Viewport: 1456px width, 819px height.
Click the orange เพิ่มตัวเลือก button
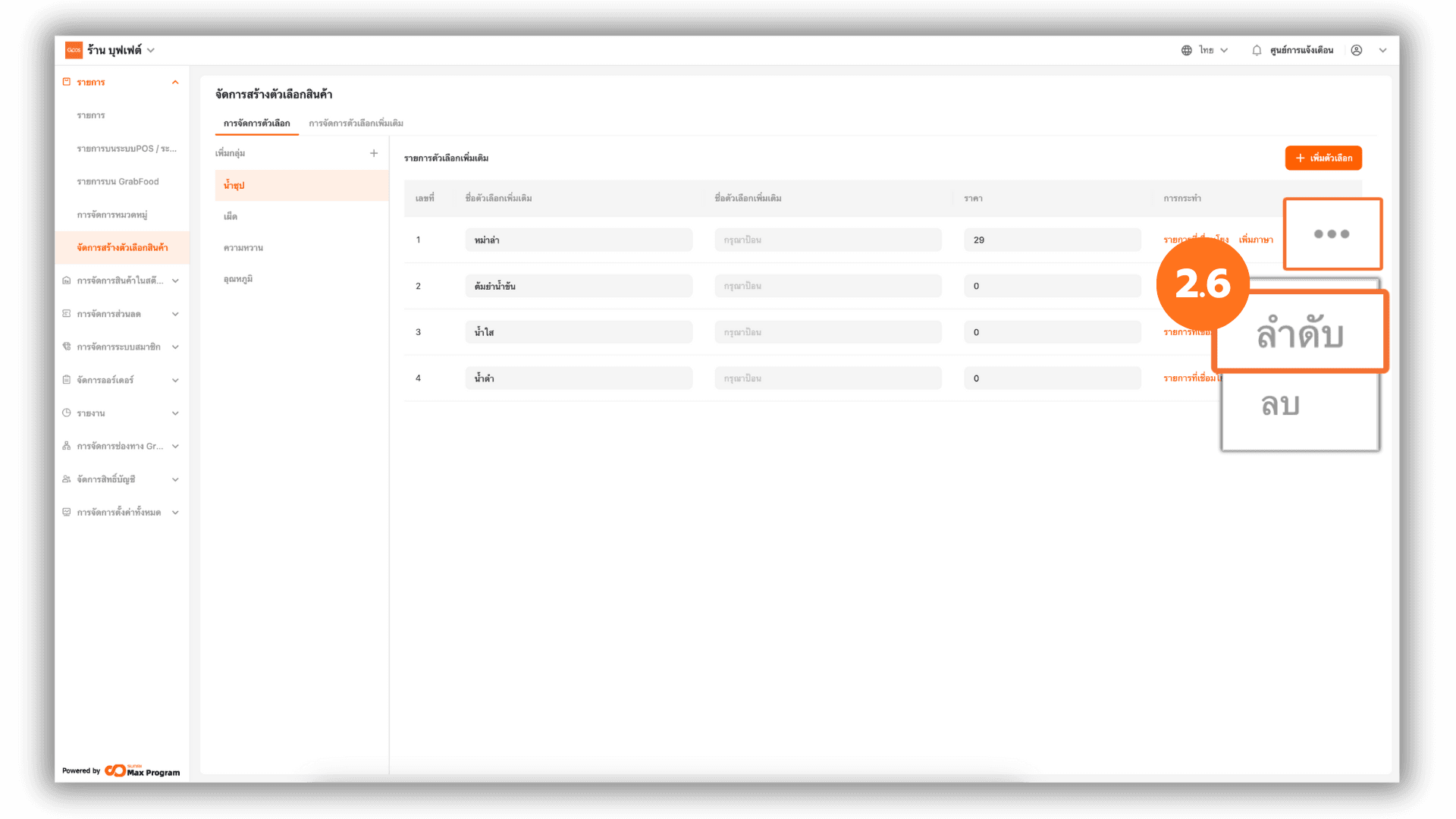(1323, 158)
